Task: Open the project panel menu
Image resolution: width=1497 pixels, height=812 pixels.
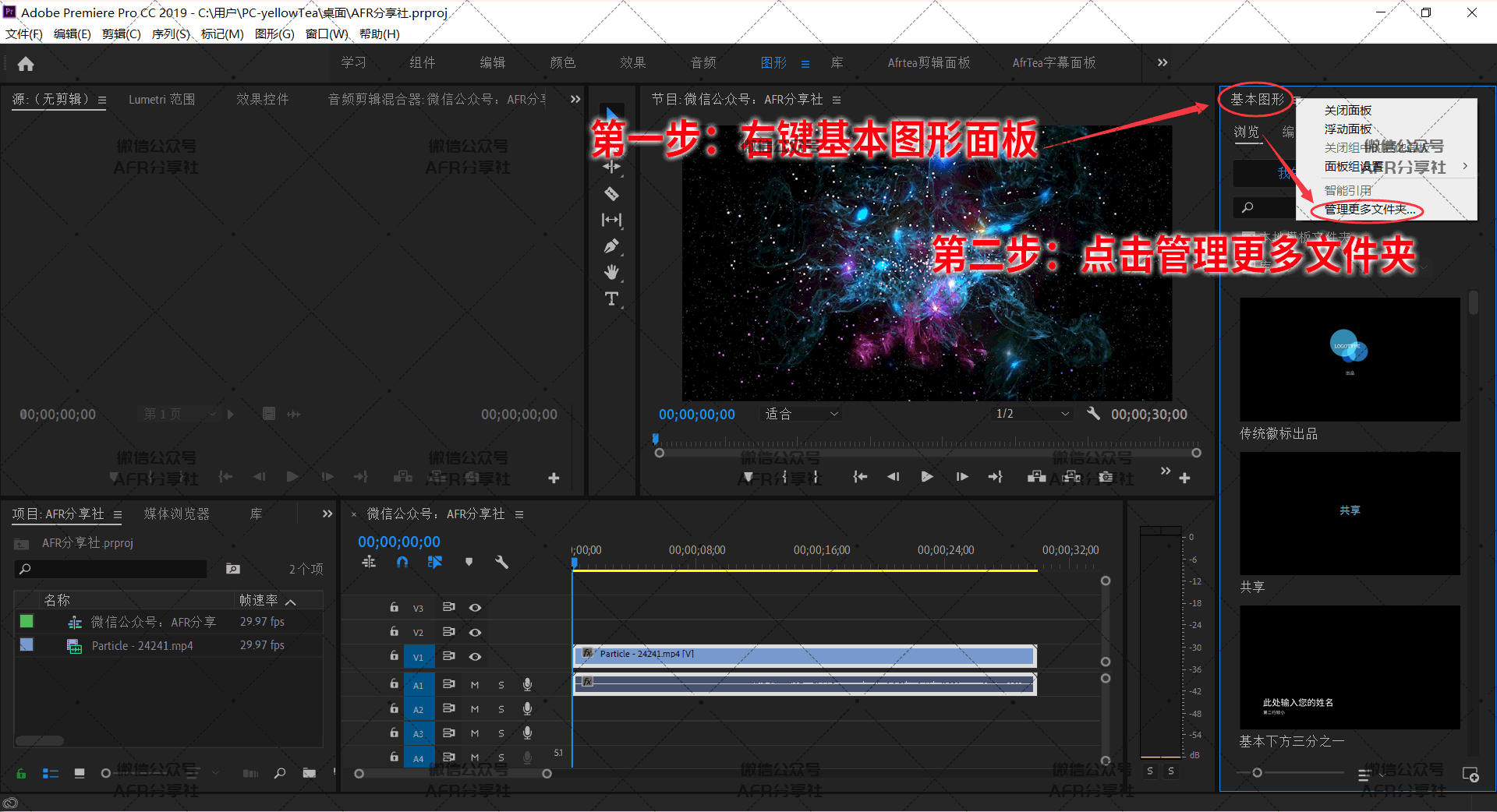Action: (118, 514)
